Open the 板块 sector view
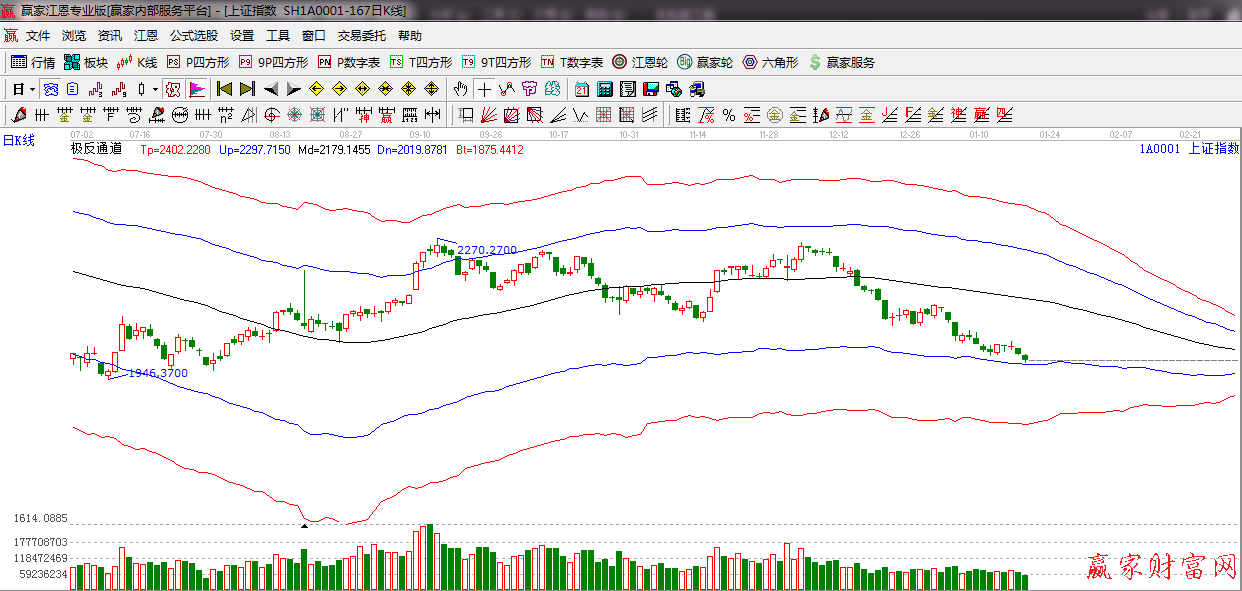Screen dimensions: 1242x591 point(85,62)
